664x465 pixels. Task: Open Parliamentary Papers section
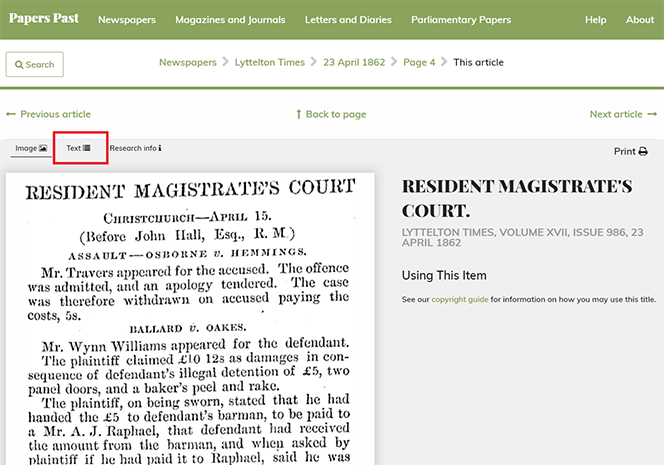click(x=461, y=20)
